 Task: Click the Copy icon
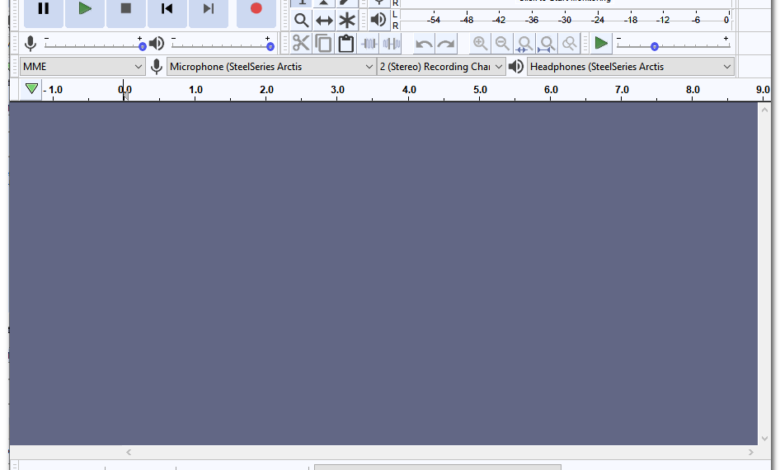324,43
